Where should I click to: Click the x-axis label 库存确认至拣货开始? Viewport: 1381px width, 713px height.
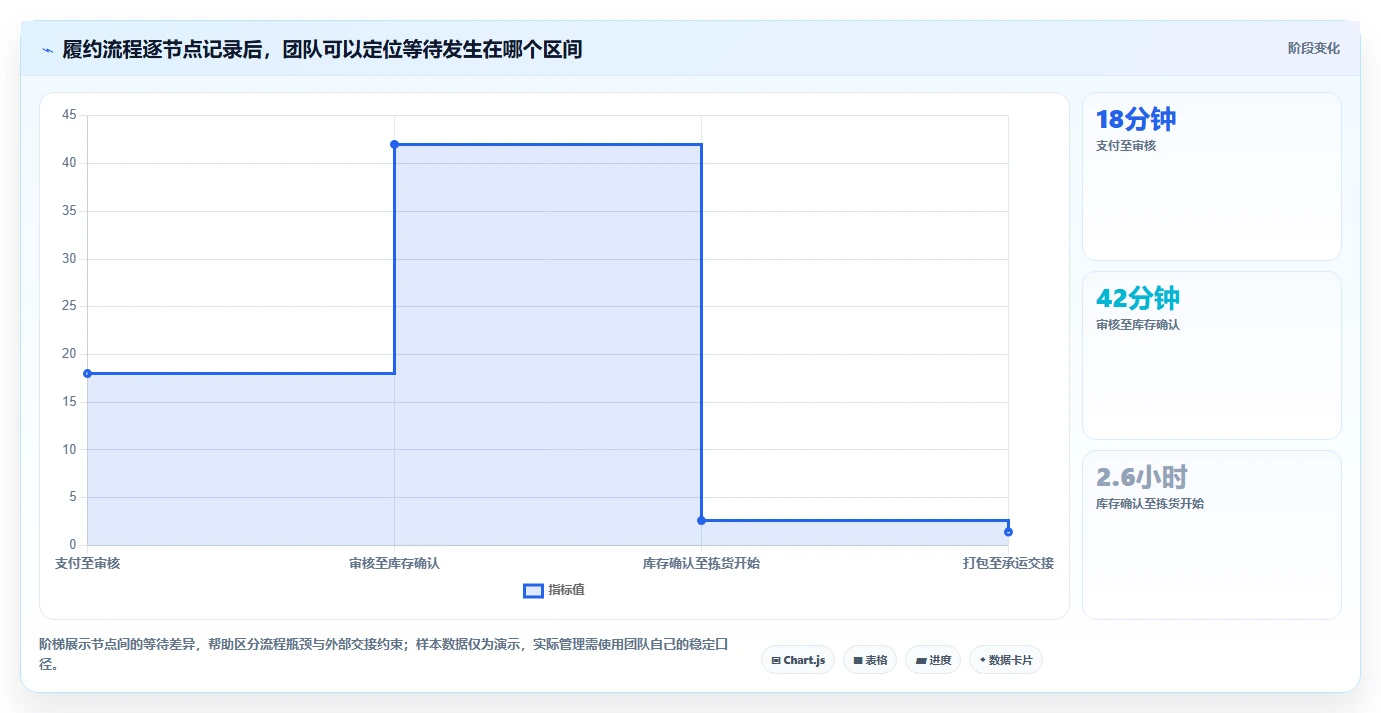point(701,563)
